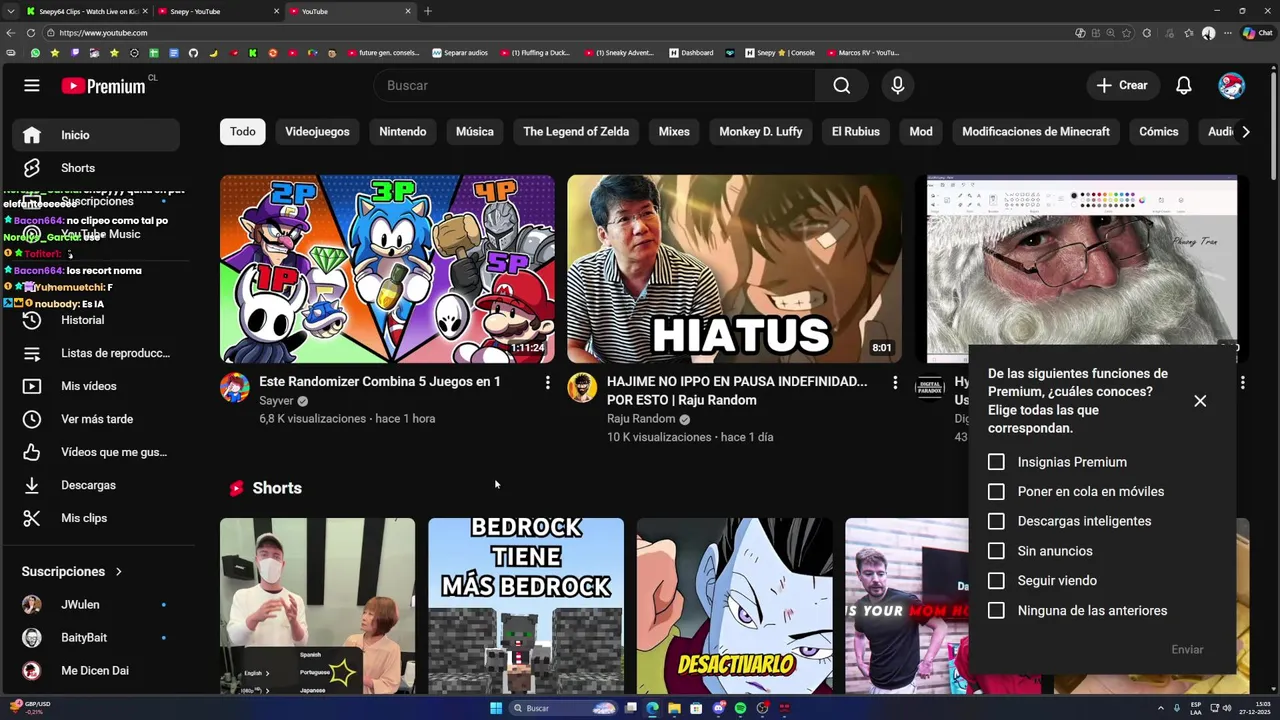Screen dimensions: 1280x720
Task: Click the Windows Start button
Action: point(496,708)
